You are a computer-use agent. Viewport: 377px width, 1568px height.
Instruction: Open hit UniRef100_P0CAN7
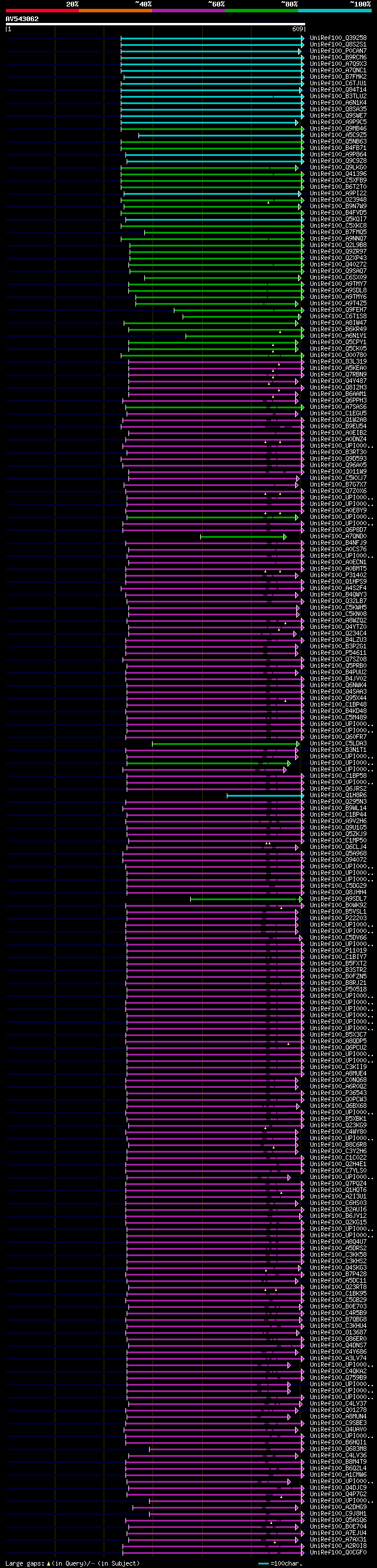338,51
